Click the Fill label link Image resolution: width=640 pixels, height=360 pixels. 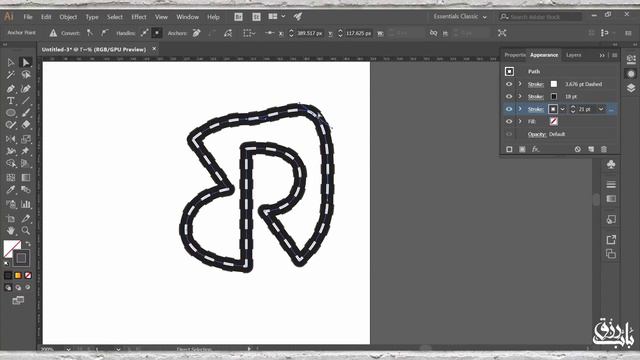click(531, 122)
